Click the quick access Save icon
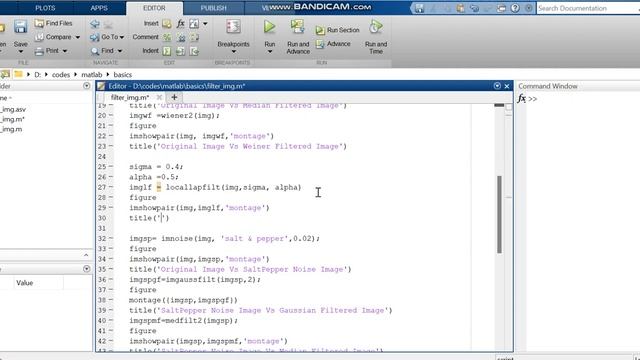The width and height of the screenshot is (640, 360). click(420, 8)
